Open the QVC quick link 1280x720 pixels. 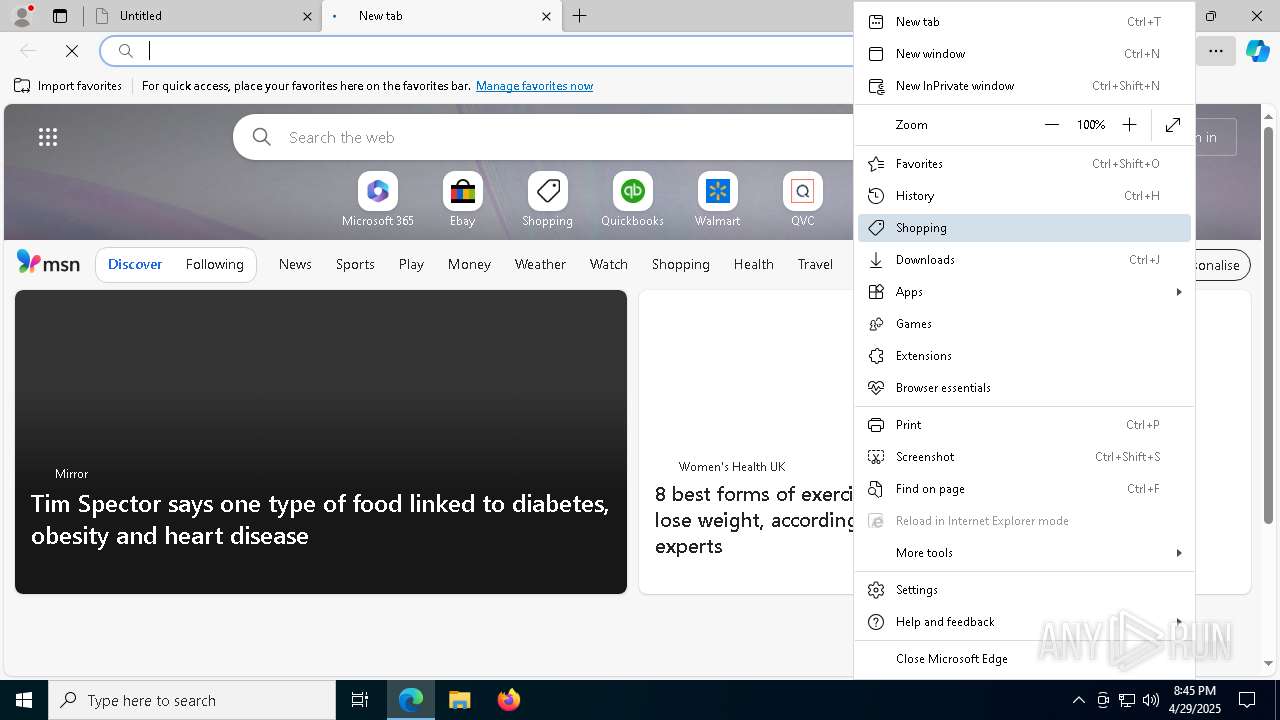point(802,200)
